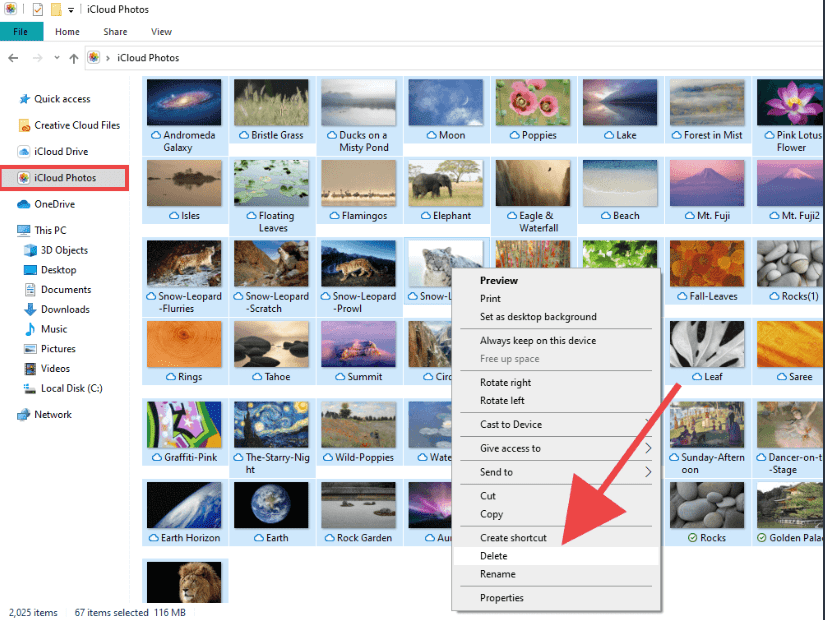Expand the Cast to Device submenu arrow
This screenshot has height=620, width=825.
click(648, 424)
